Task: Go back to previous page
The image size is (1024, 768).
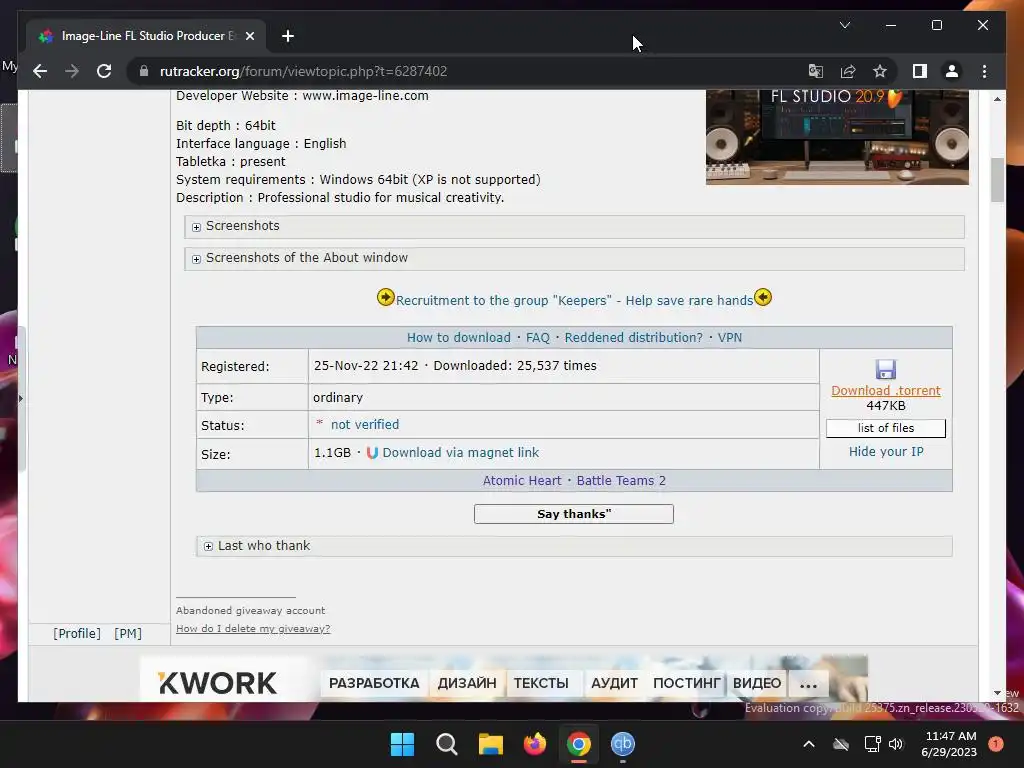Action: (40, 71)
